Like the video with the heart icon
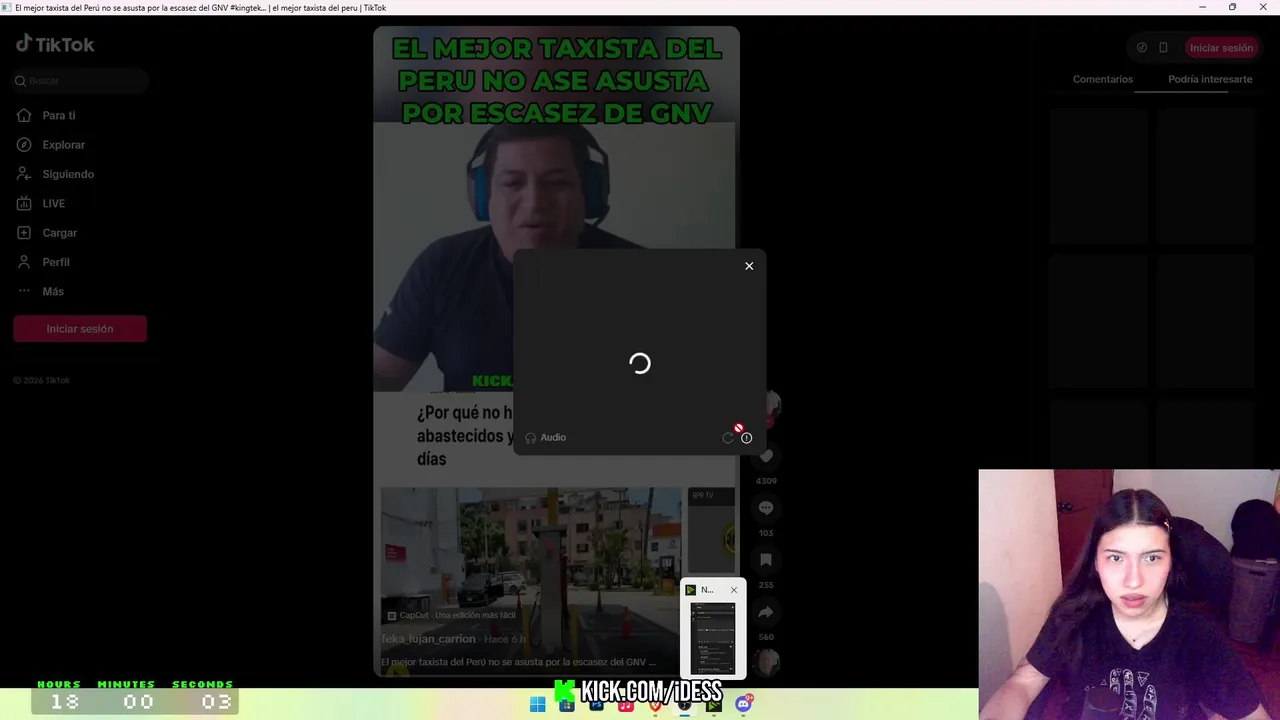Image resolution: width=1280 pixels, height=720 pixels. coord(766,456)
